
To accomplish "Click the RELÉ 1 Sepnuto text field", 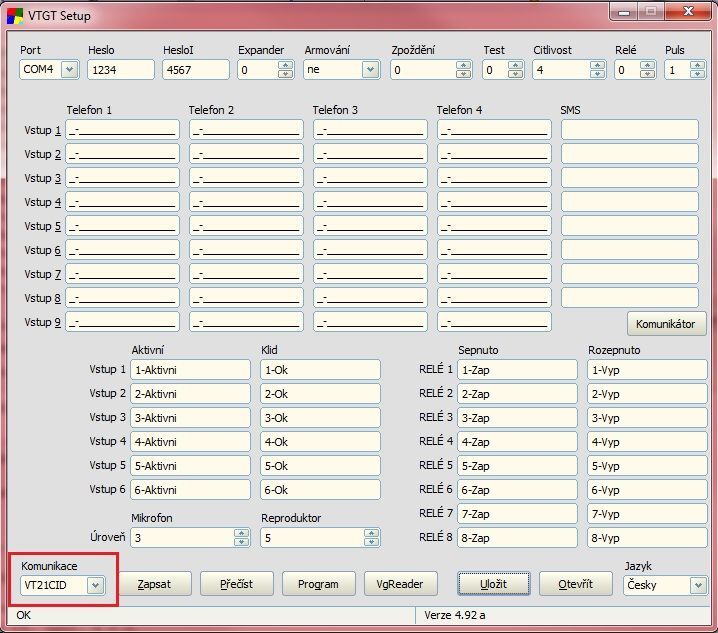I will [x=516, y=370].
